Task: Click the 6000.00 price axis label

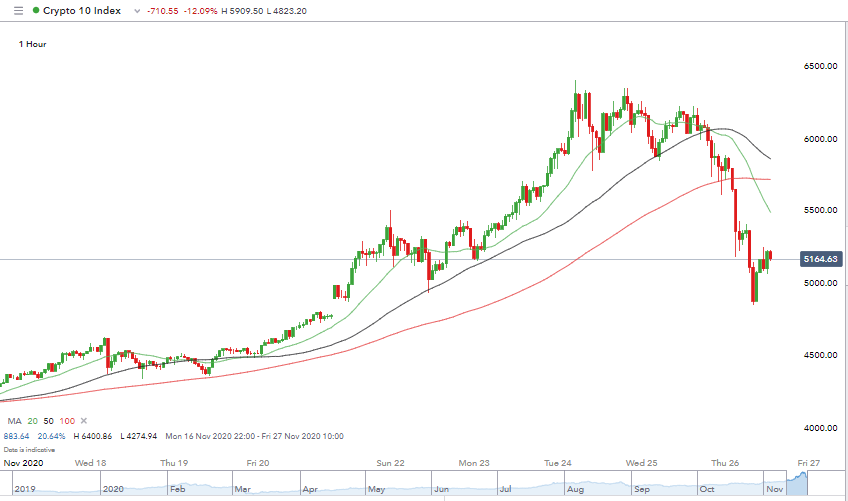Action: point(820,139)
